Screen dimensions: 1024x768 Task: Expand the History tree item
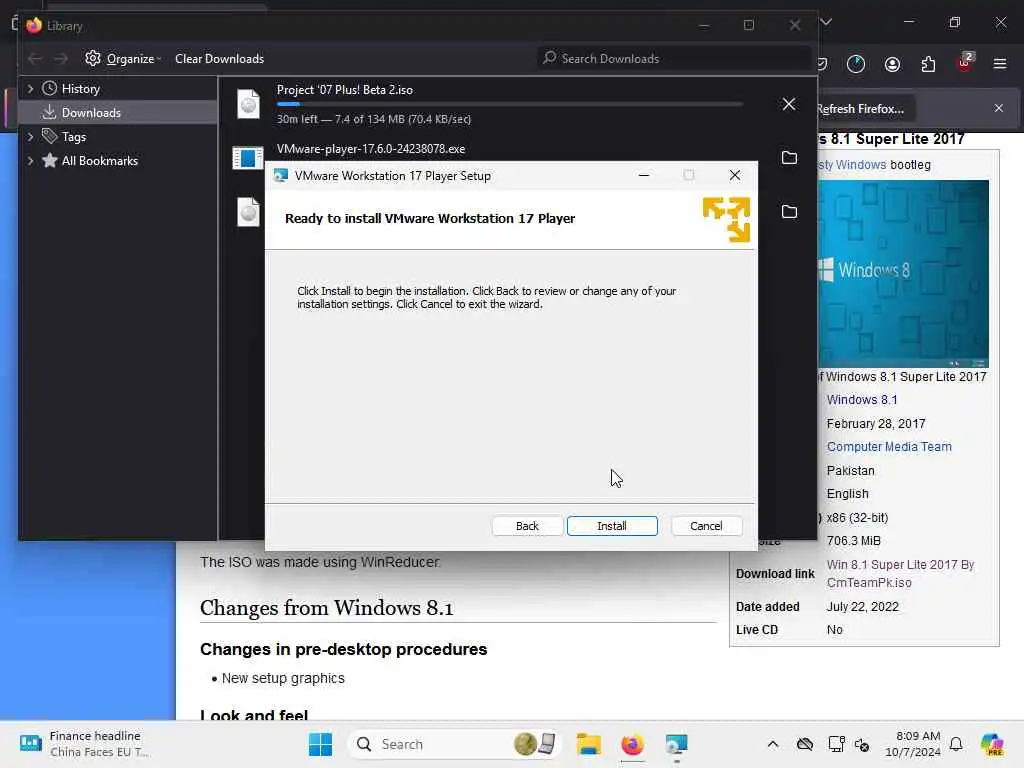click(30, 88)
